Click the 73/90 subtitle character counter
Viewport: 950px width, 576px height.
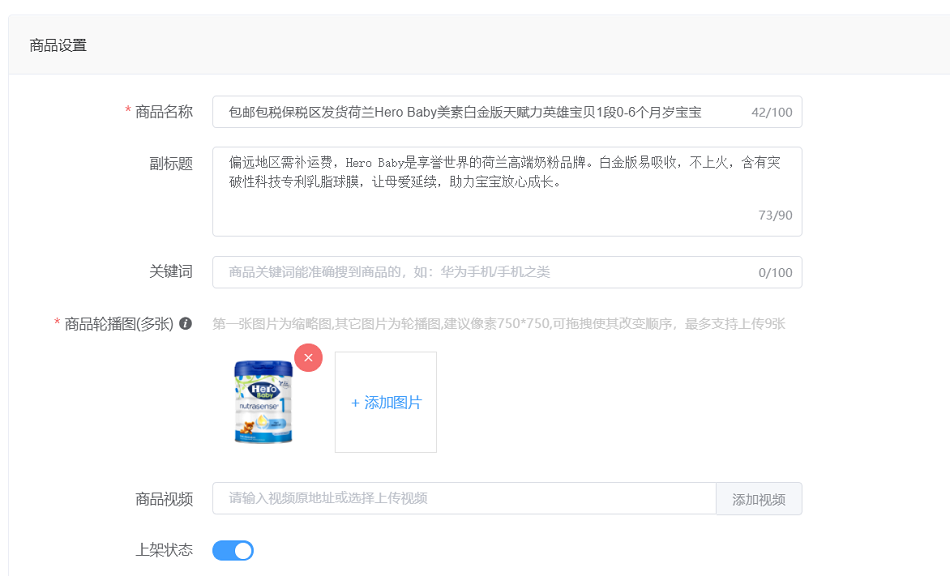776,215
